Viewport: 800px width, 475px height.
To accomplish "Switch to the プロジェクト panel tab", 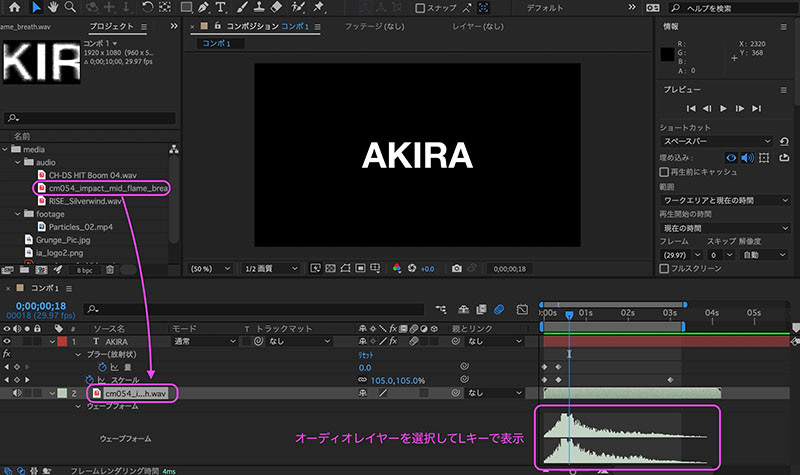I will pos(112,26).
